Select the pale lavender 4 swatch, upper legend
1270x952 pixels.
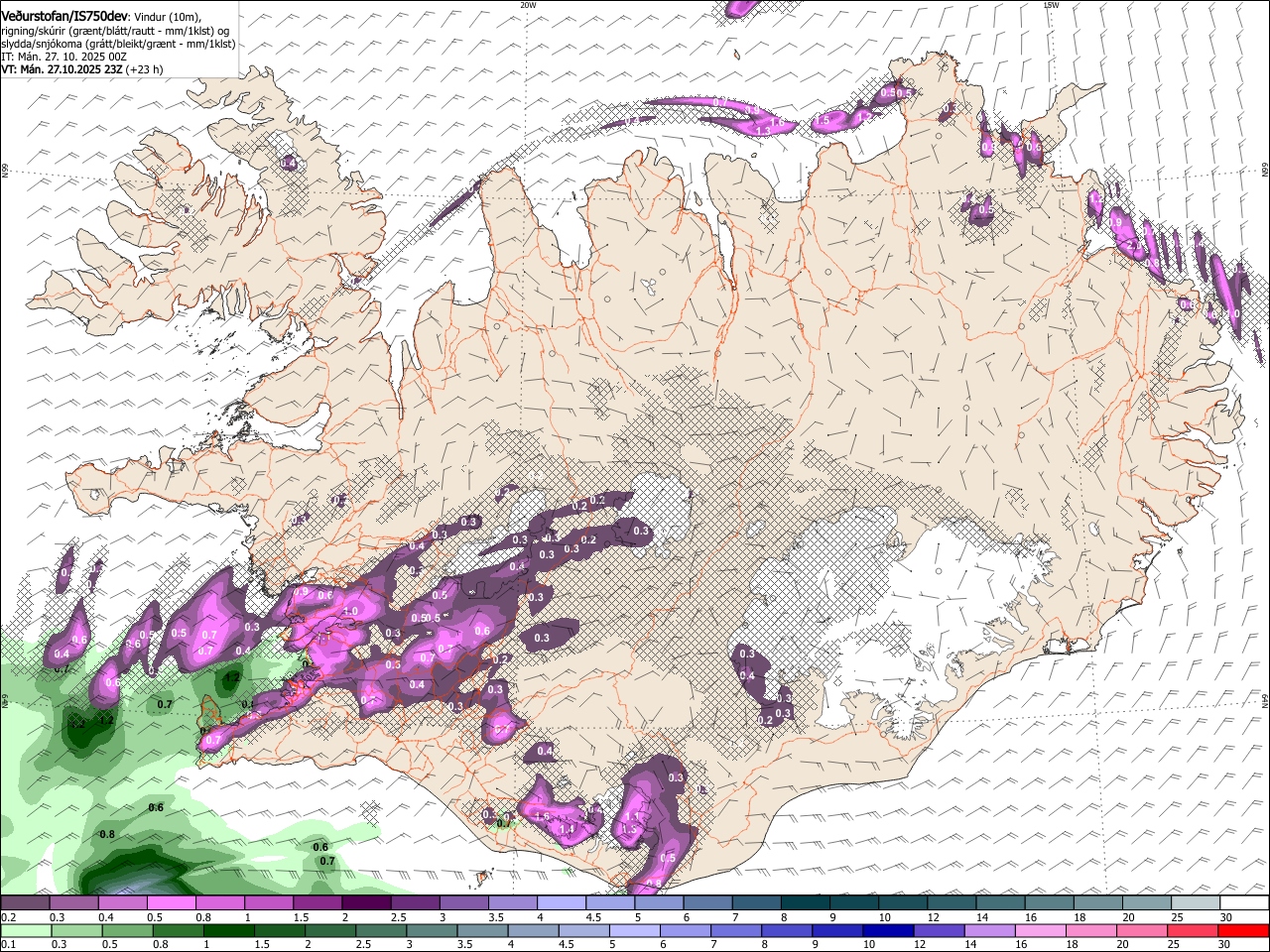561,903
